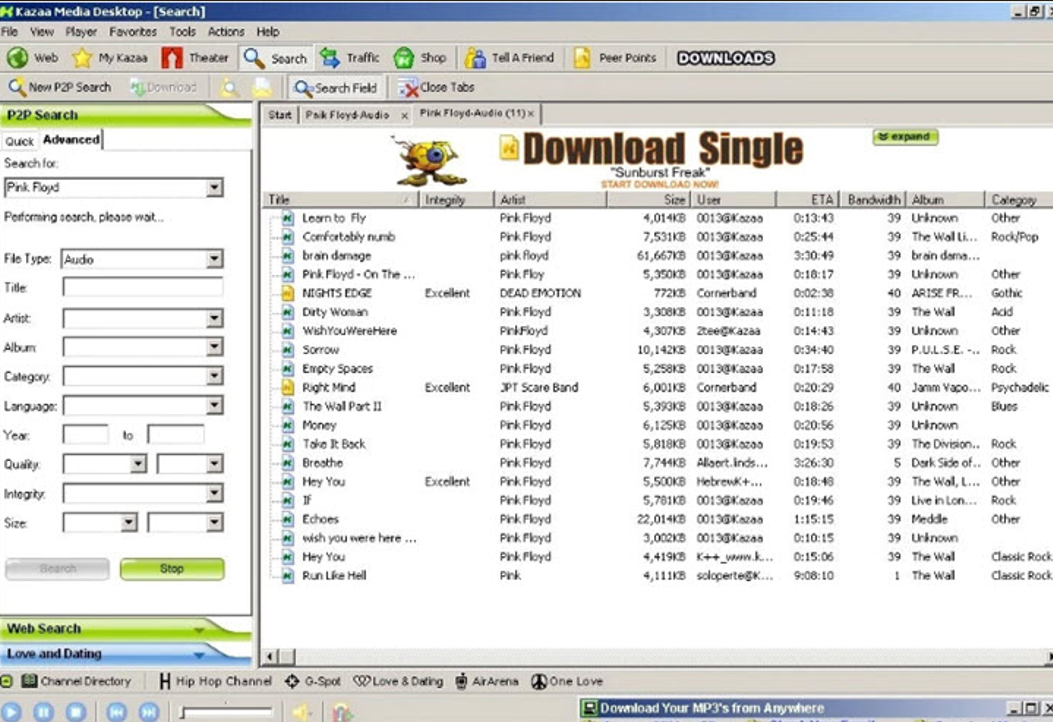Open the Actions menu
Screen dimensions: 1053x722
[x=226, y=32]
